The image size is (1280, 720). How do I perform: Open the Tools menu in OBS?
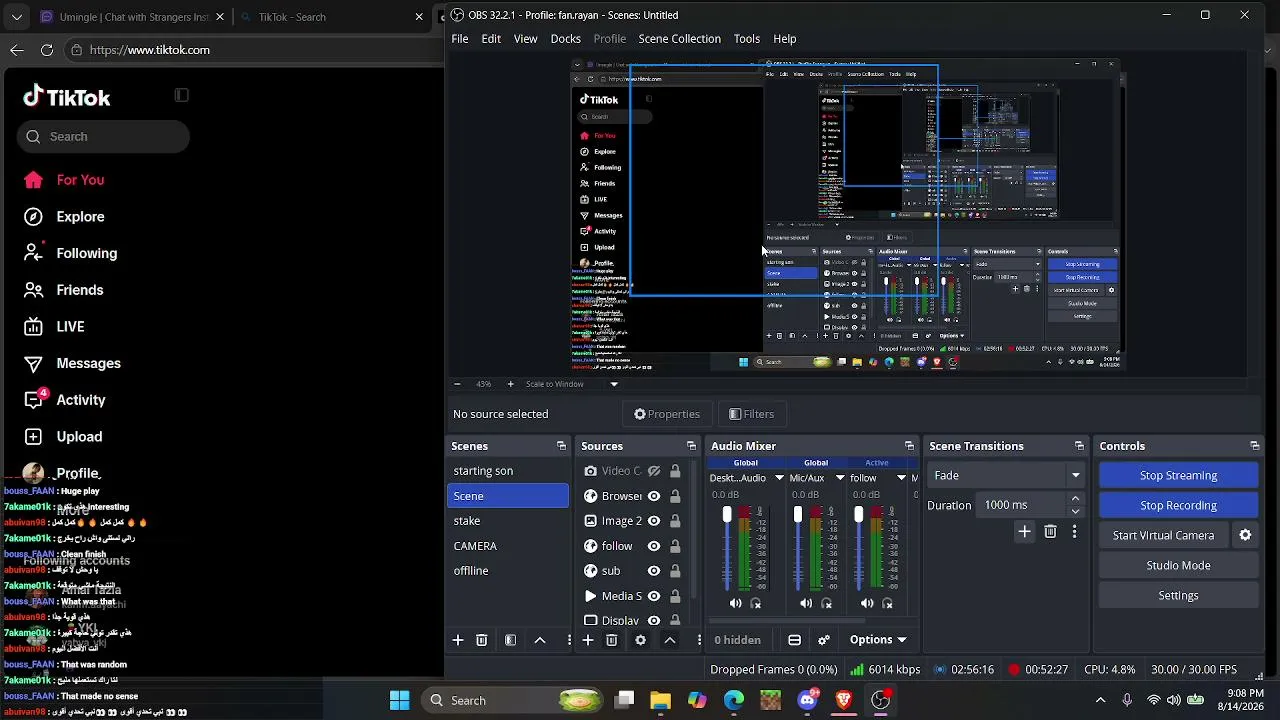pyautogui.click(x=747, y=39)
